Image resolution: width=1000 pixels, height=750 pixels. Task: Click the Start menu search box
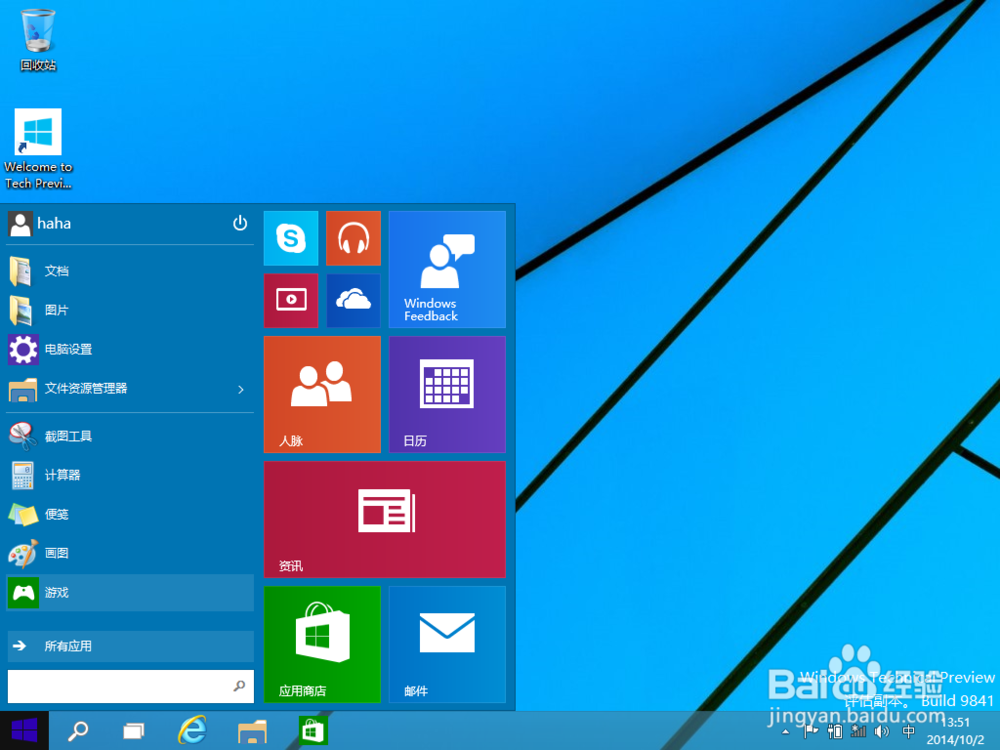click(120, 687)
